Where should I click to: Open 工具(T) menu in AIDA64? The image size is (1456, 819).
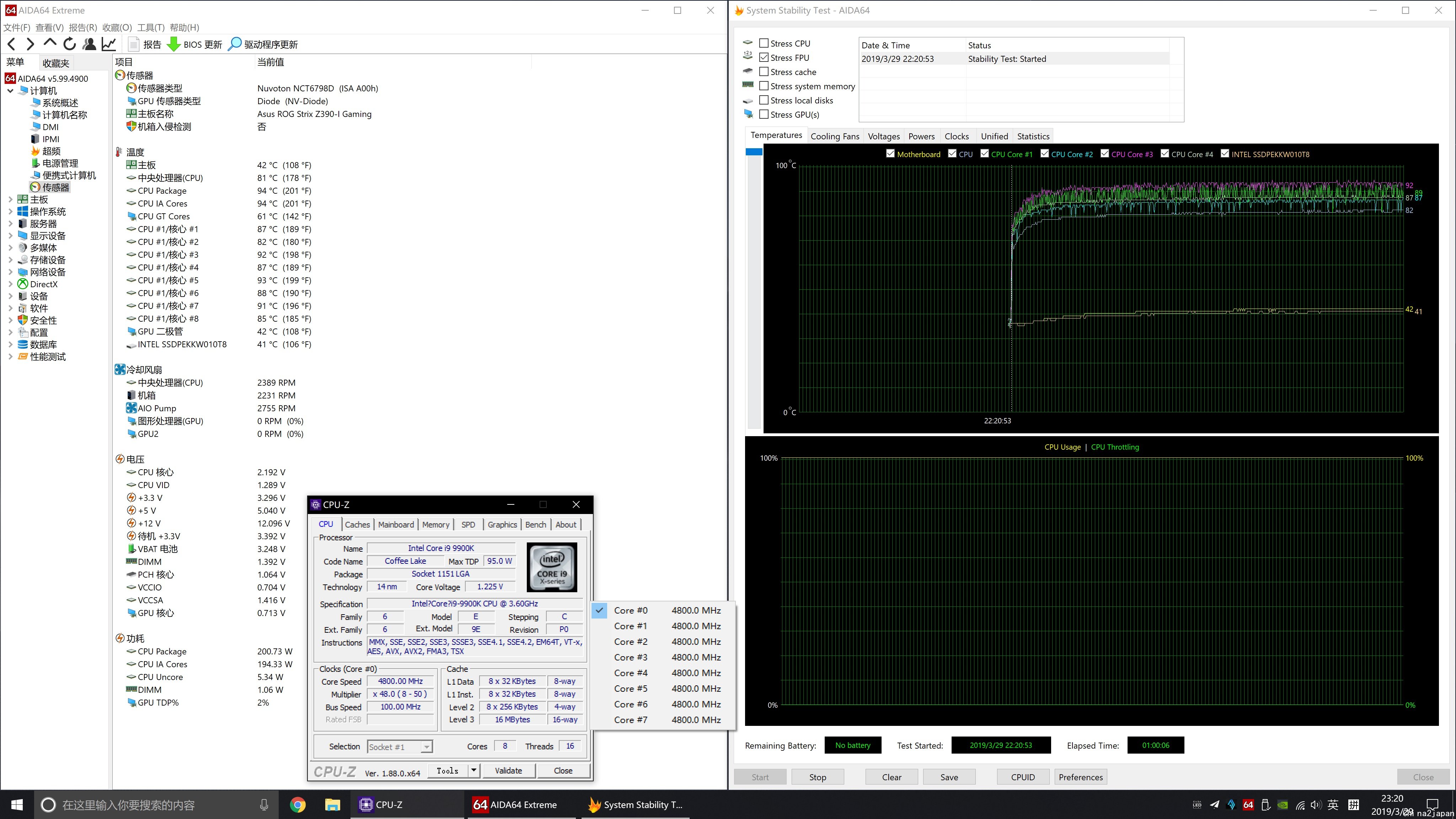click(151, 27)
